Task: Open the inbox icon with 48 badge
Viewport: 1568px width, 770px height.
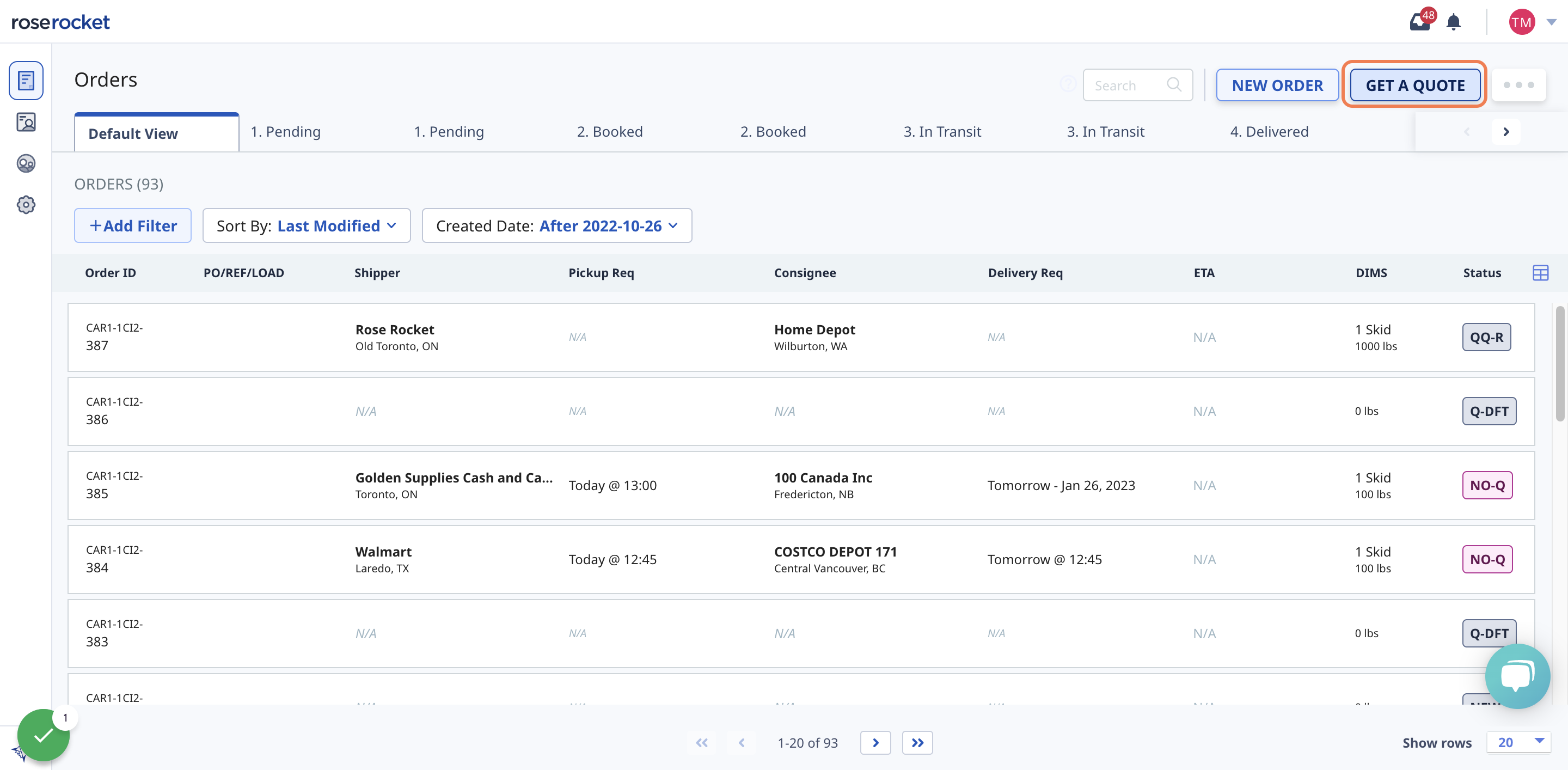Action: coord(1420,21)
